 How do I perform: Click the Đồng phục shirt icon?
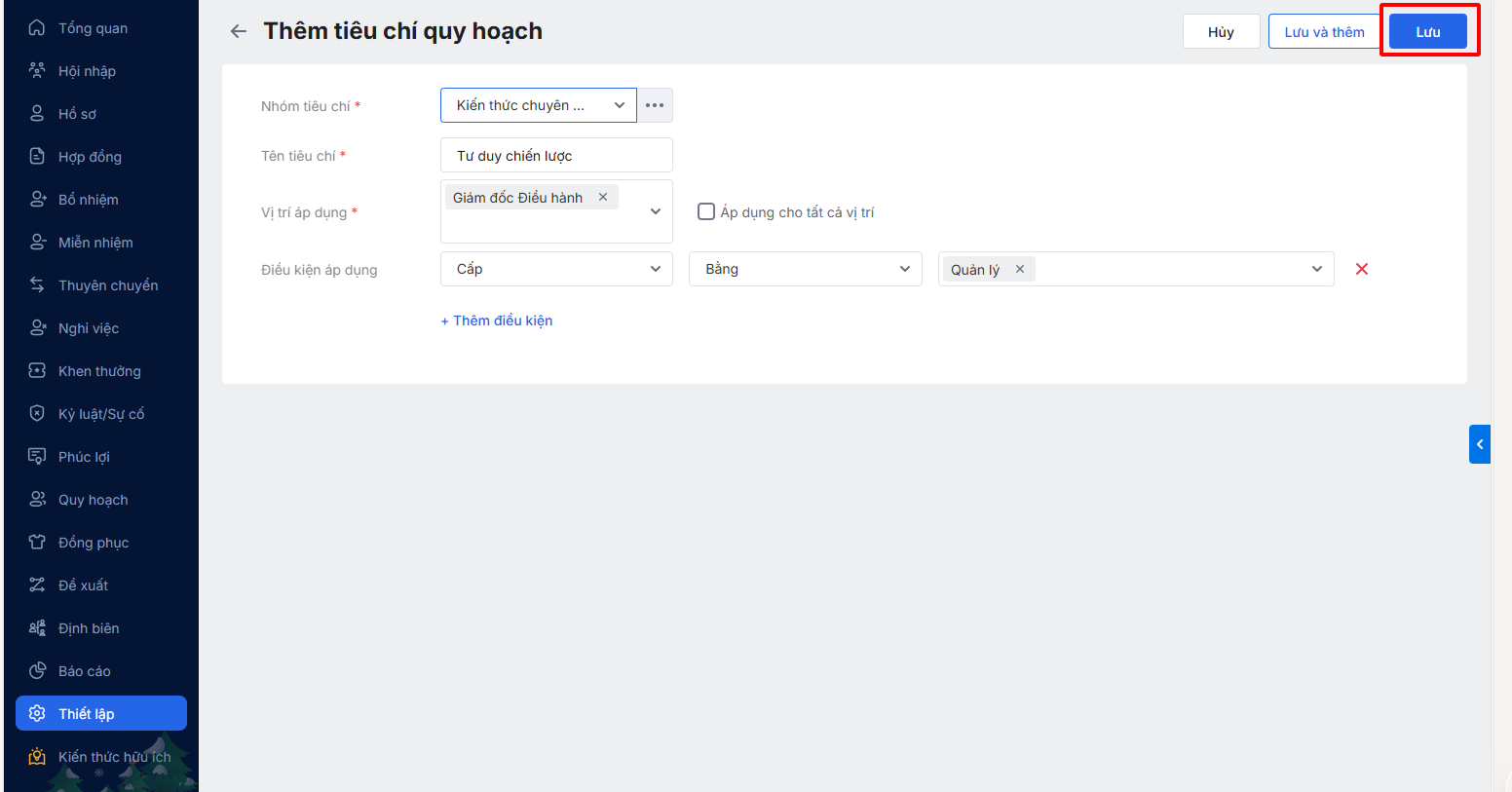pyautogui.click(x=37, y=542)
